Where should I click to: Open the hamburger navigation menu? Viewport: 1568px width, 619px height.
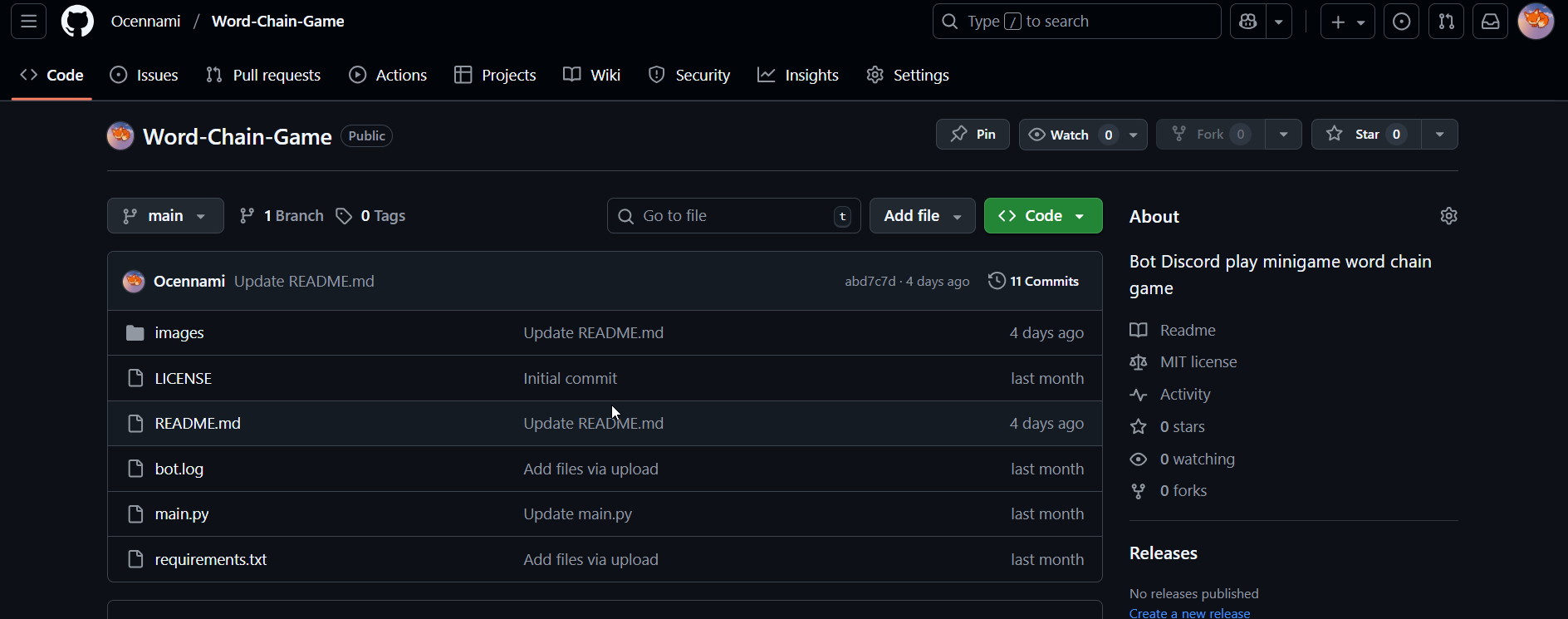point(29,22)
